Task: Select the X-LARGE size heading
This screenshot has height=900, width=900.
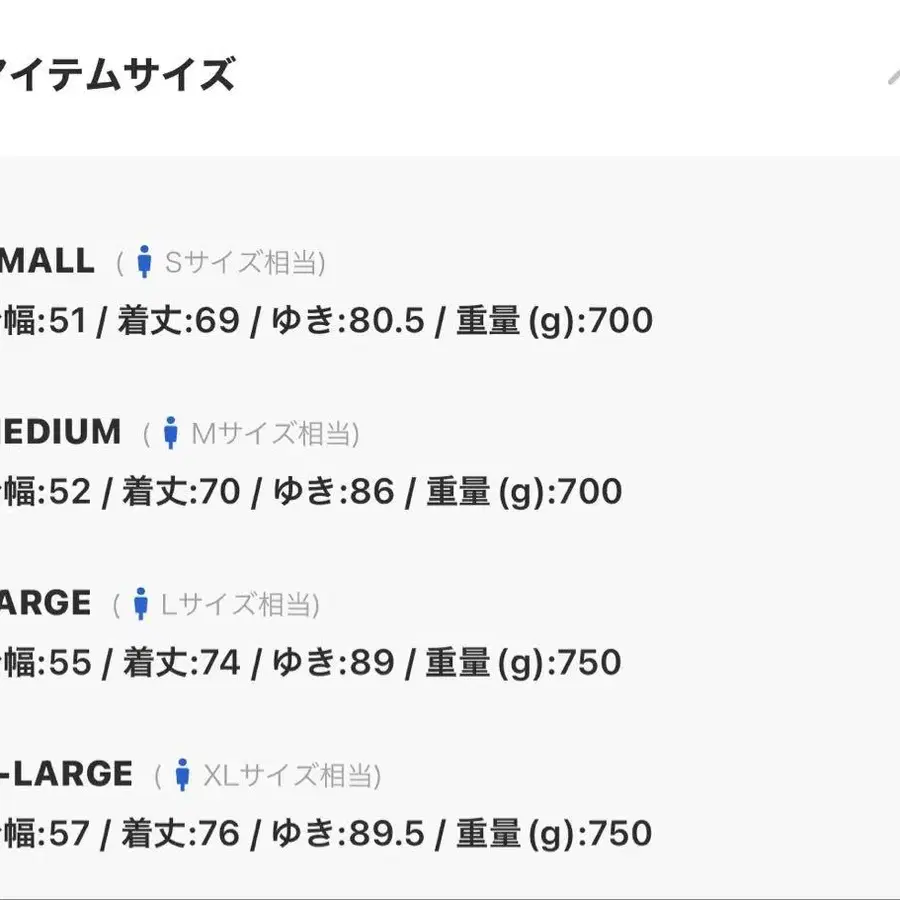Action: [66, 774]
